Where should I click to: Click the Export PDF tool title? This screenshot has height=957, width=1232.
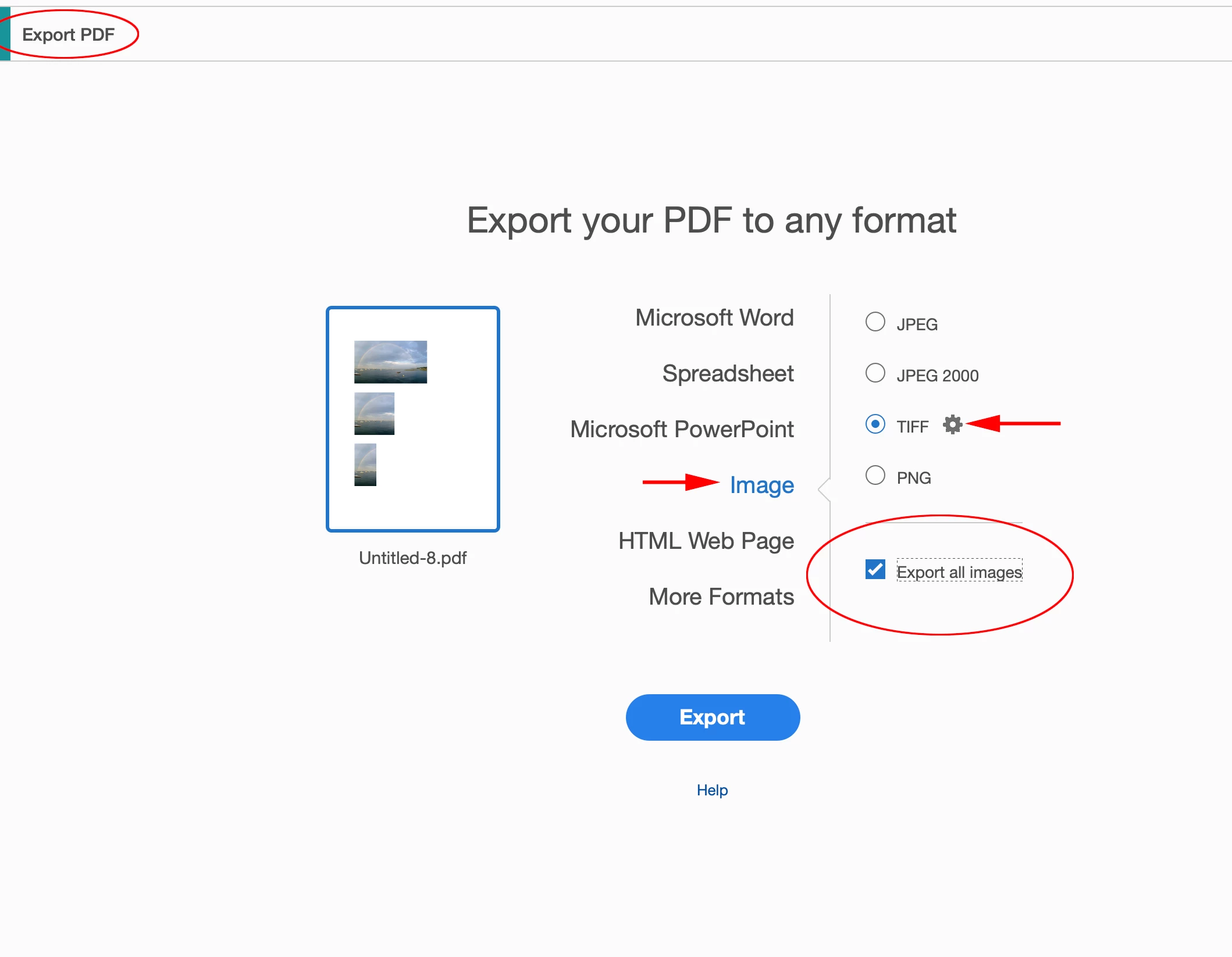68,34
